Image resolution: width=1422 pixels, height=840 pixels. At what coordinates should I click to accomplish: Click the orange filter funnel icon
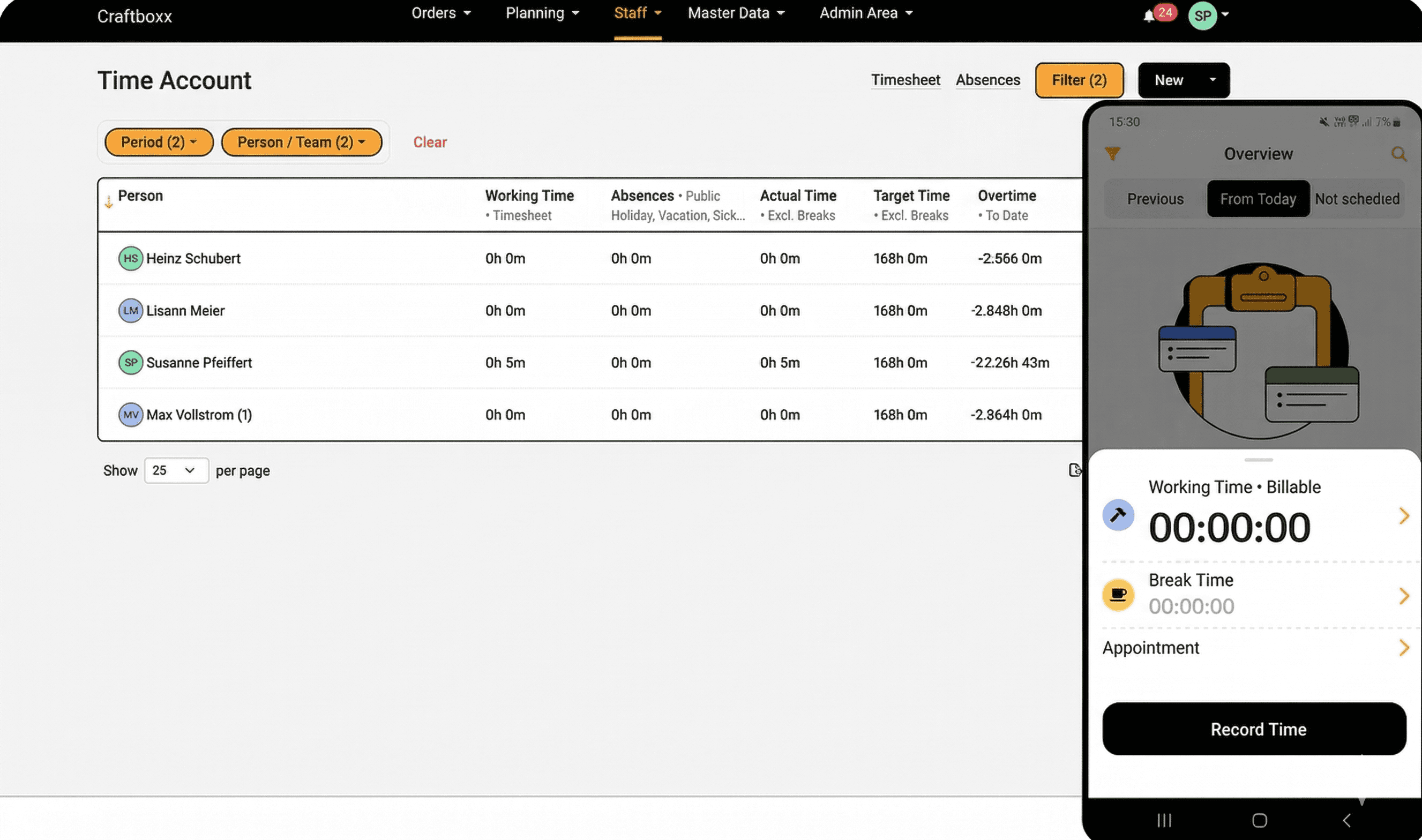pyautogui.click(x=1112, y=154)
